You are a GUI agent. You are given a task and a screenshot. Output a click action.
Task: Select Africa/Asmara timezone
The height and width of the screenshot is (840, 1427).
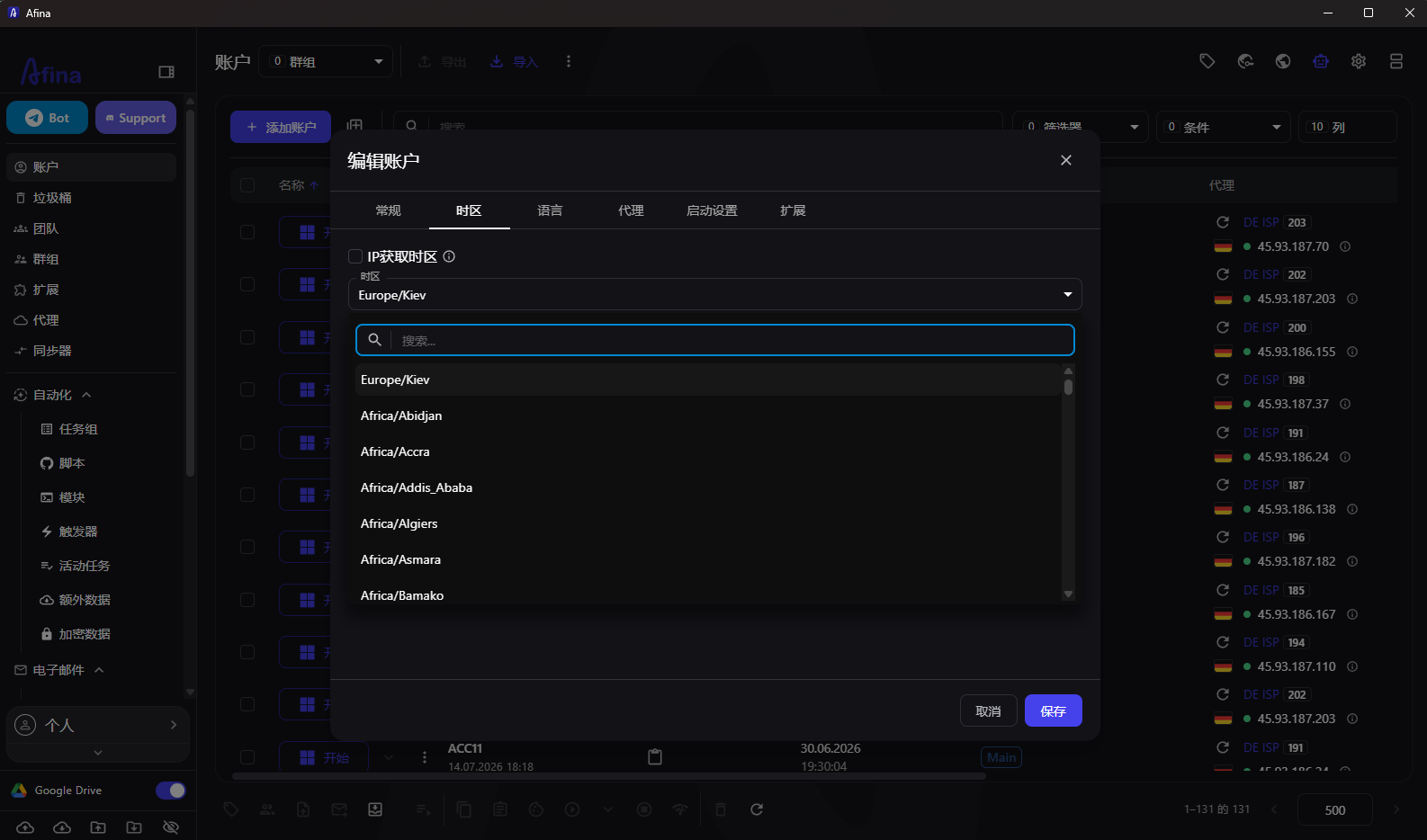[708, 559]
